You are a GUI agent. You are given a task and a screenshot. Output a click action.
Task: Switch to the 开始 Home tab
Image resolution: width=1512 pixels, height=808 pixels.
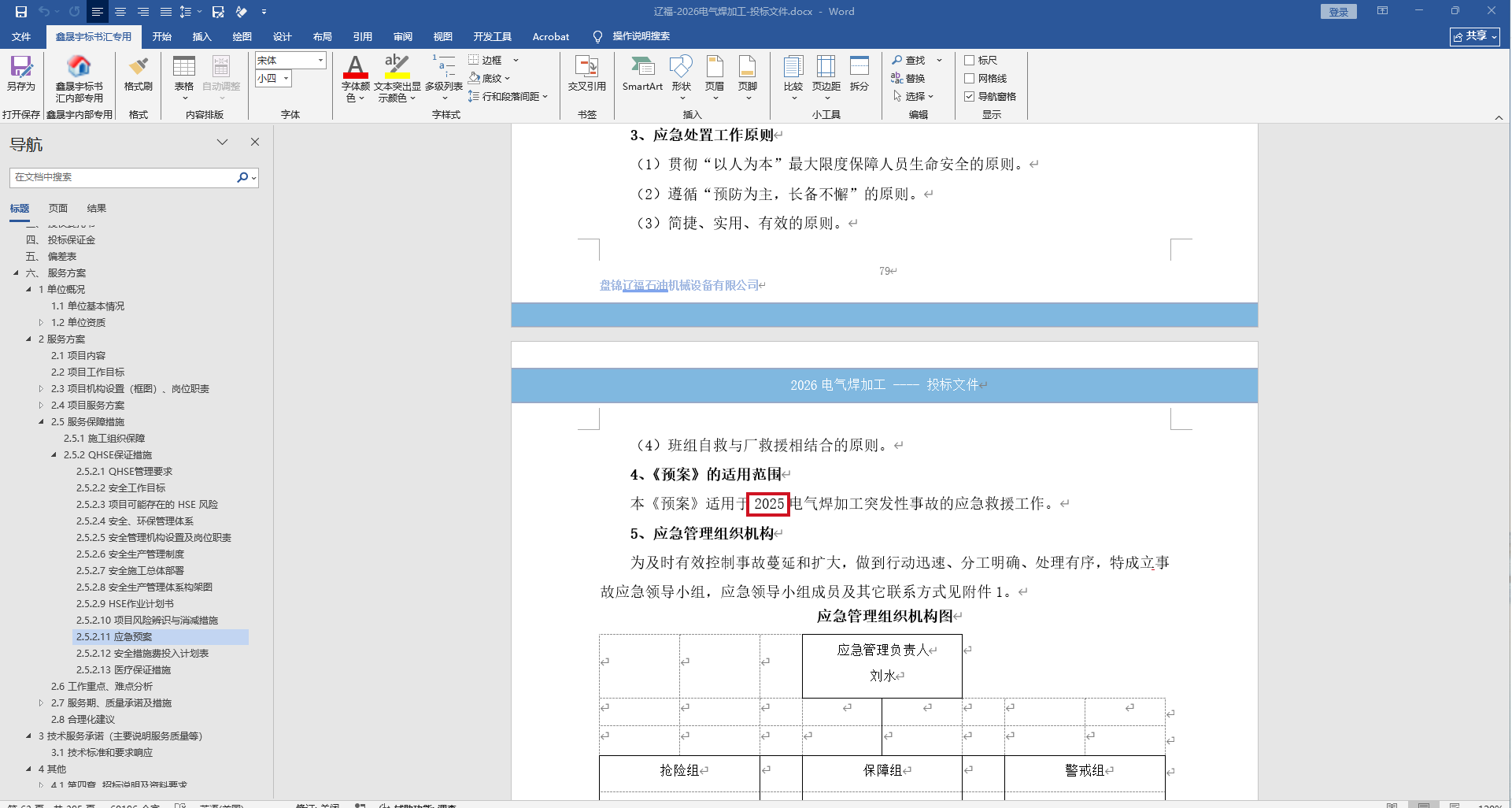point(162,37)
